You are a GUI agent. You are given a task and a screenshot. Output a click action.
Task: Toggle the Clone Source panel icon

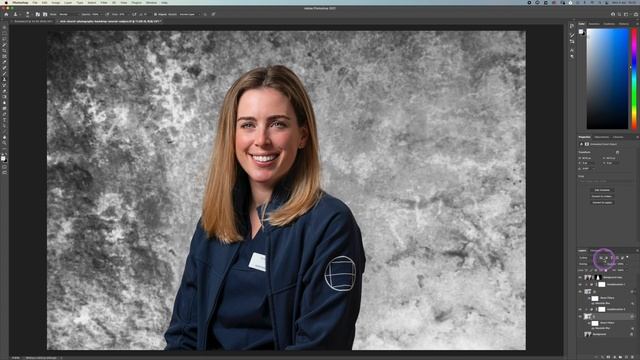point(45,14)
